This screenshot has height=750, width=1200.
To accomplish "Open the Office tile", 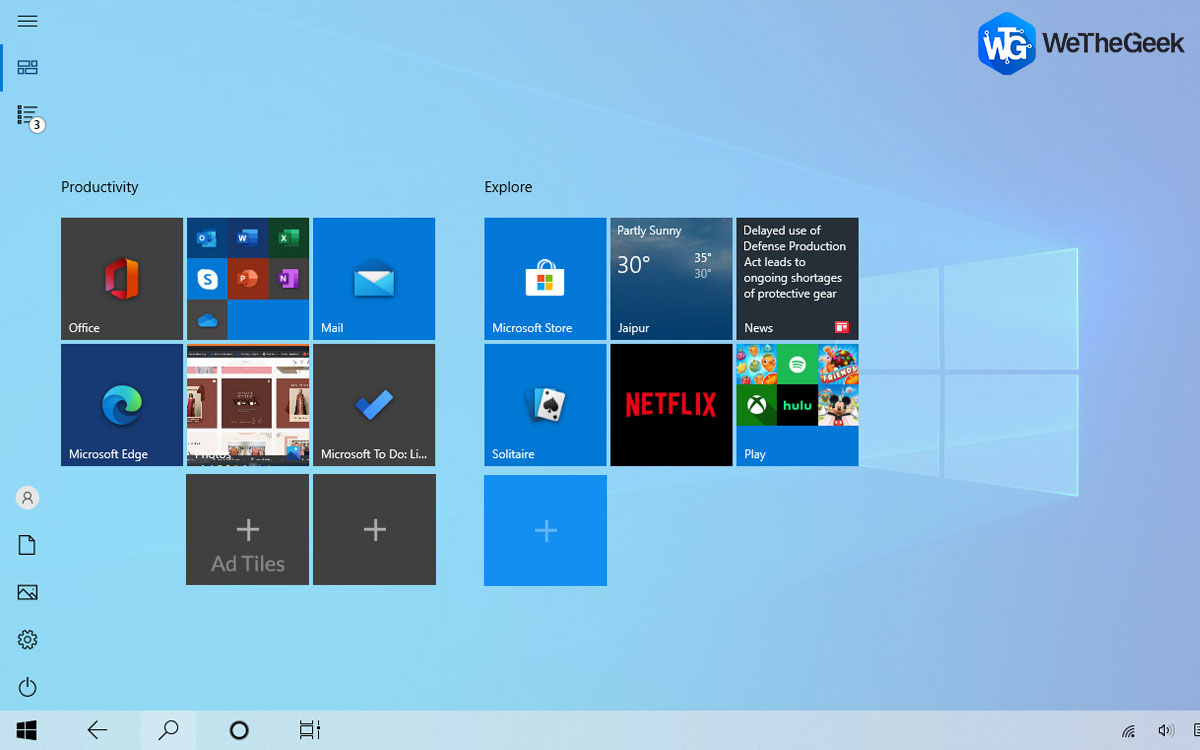I will coord(122,279).
